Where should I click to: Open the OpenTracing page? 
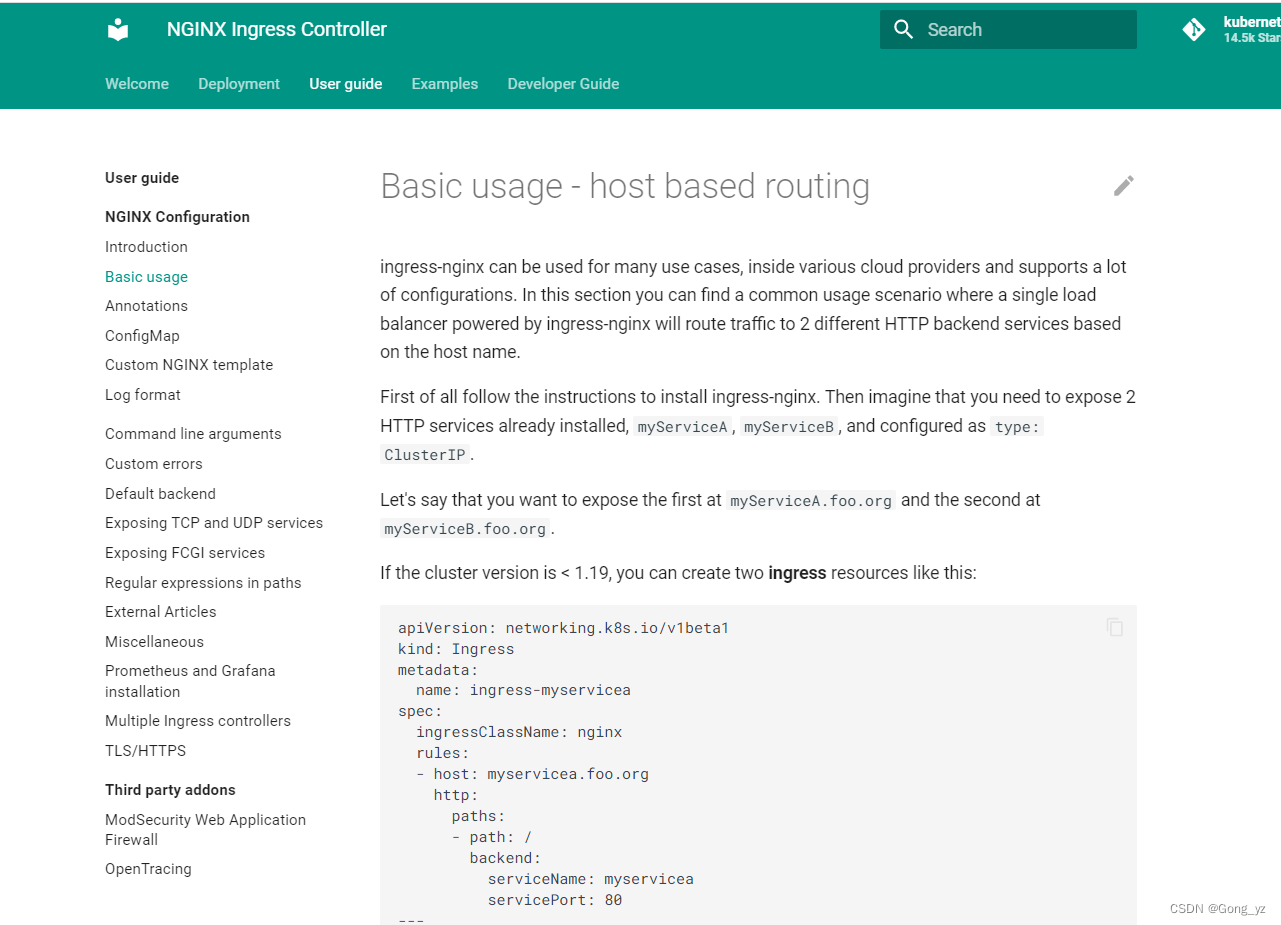148,869
